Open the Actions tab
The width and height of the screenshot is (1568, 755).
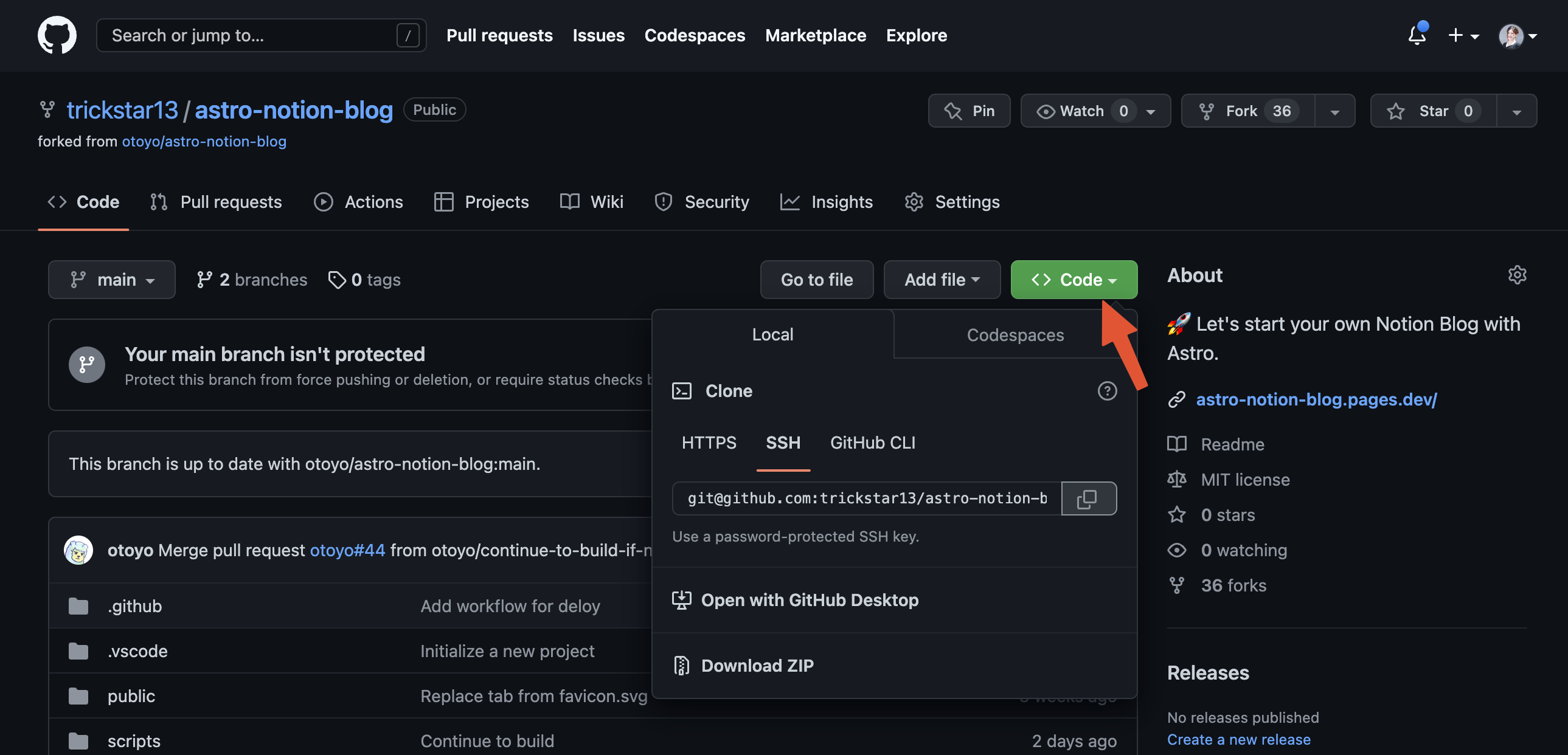coord(358,201)
